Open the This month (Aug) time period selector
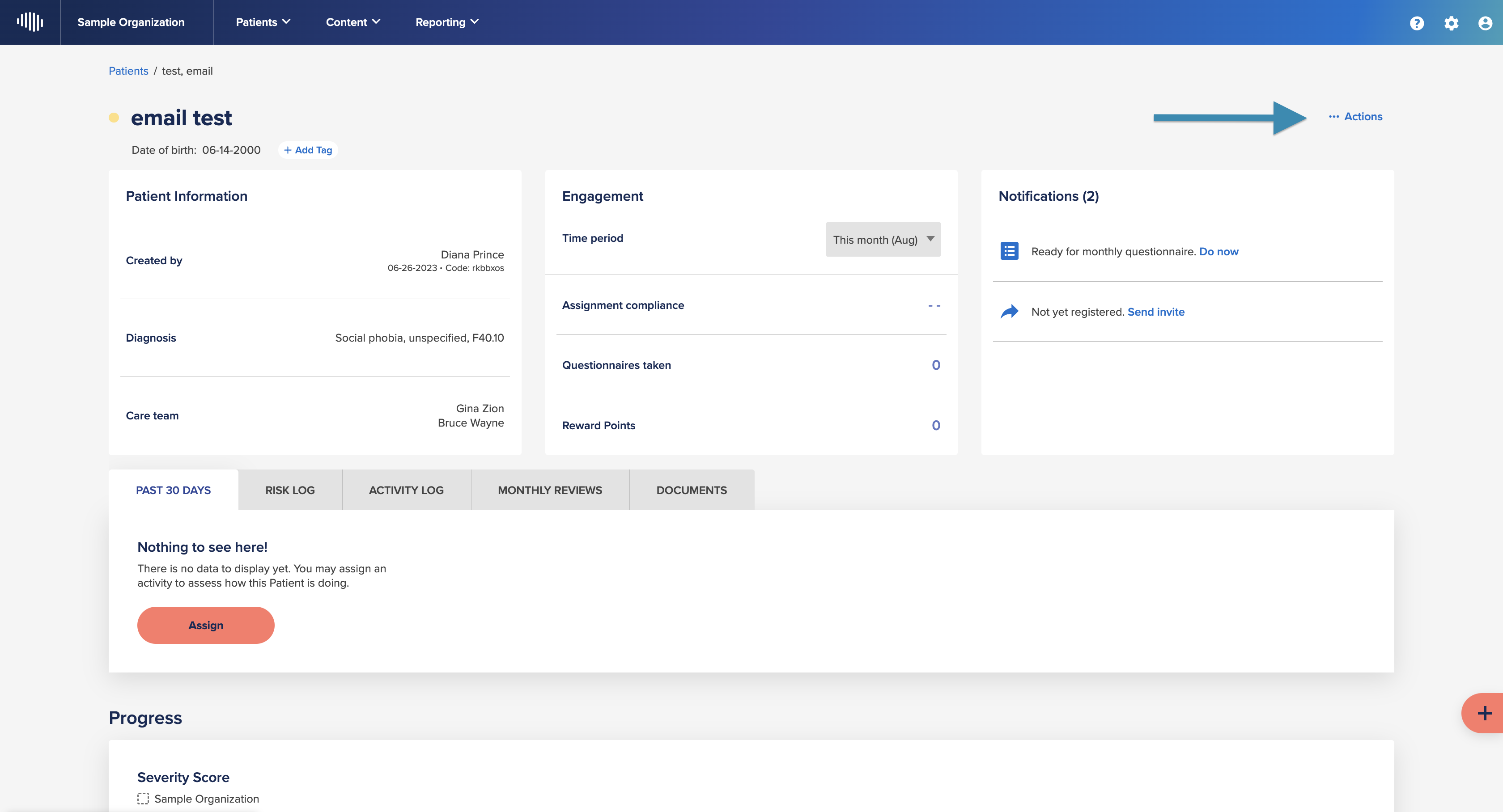 pos(883,239)
